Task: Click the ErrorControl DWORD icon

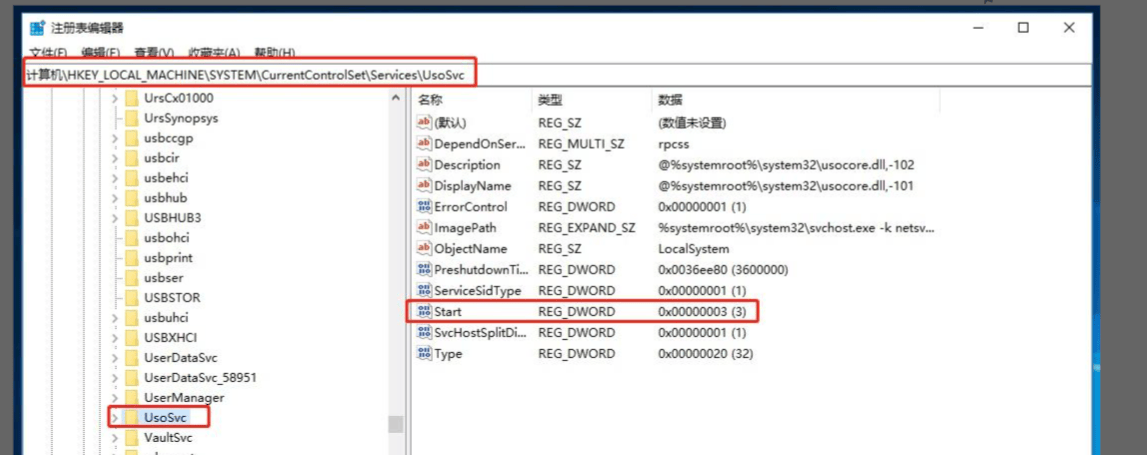Action: [423, 207]
